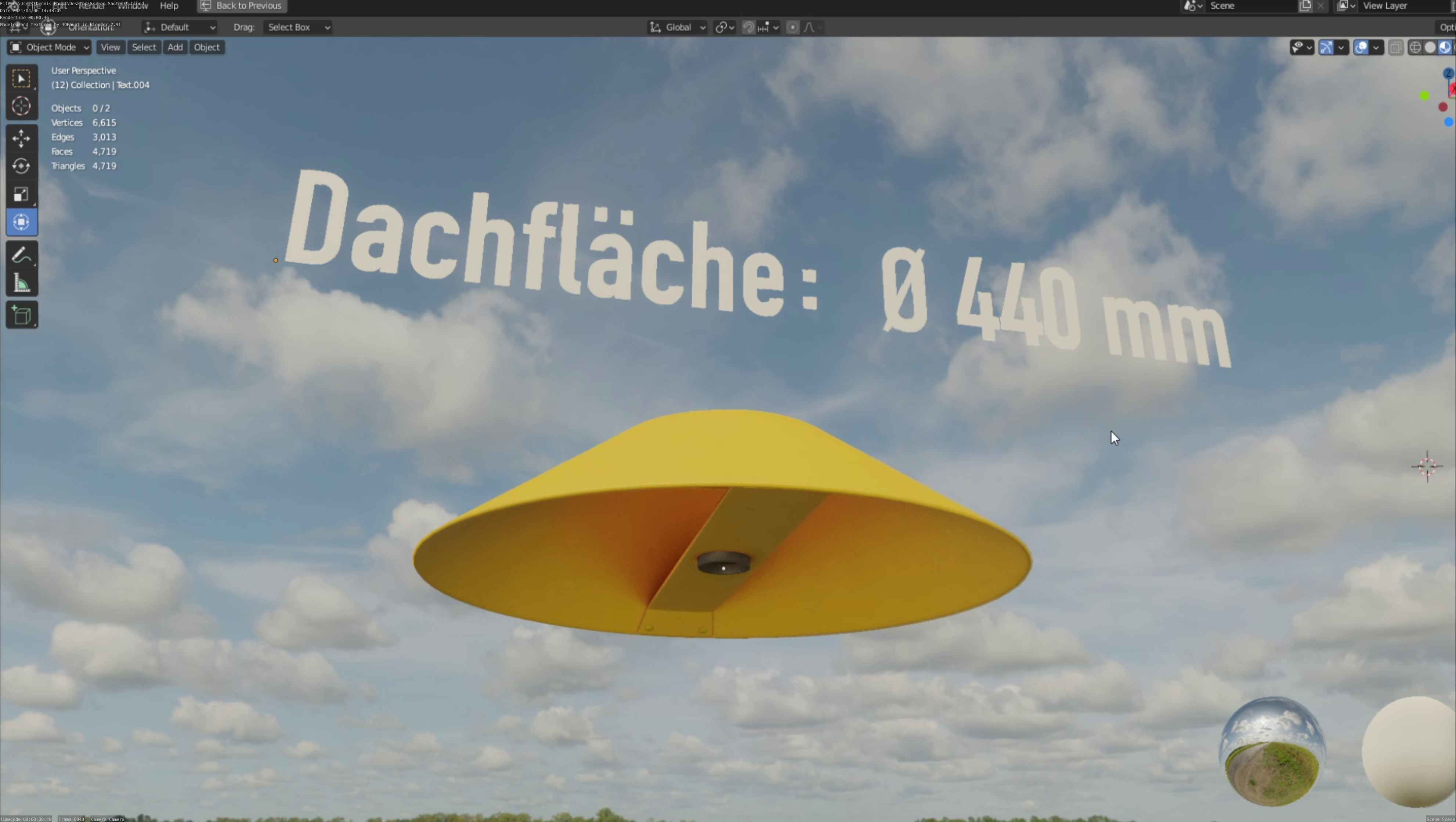Open the Add menu
The width and height of the screenshot is (1456, 822).
(x=175, y=47)
